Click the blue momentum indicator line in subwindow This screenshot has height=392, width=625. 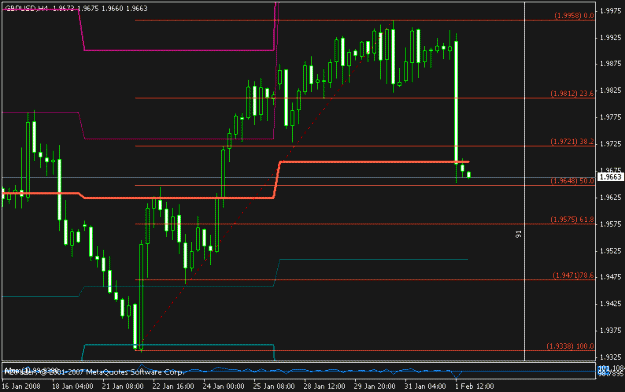coord(299,371)
